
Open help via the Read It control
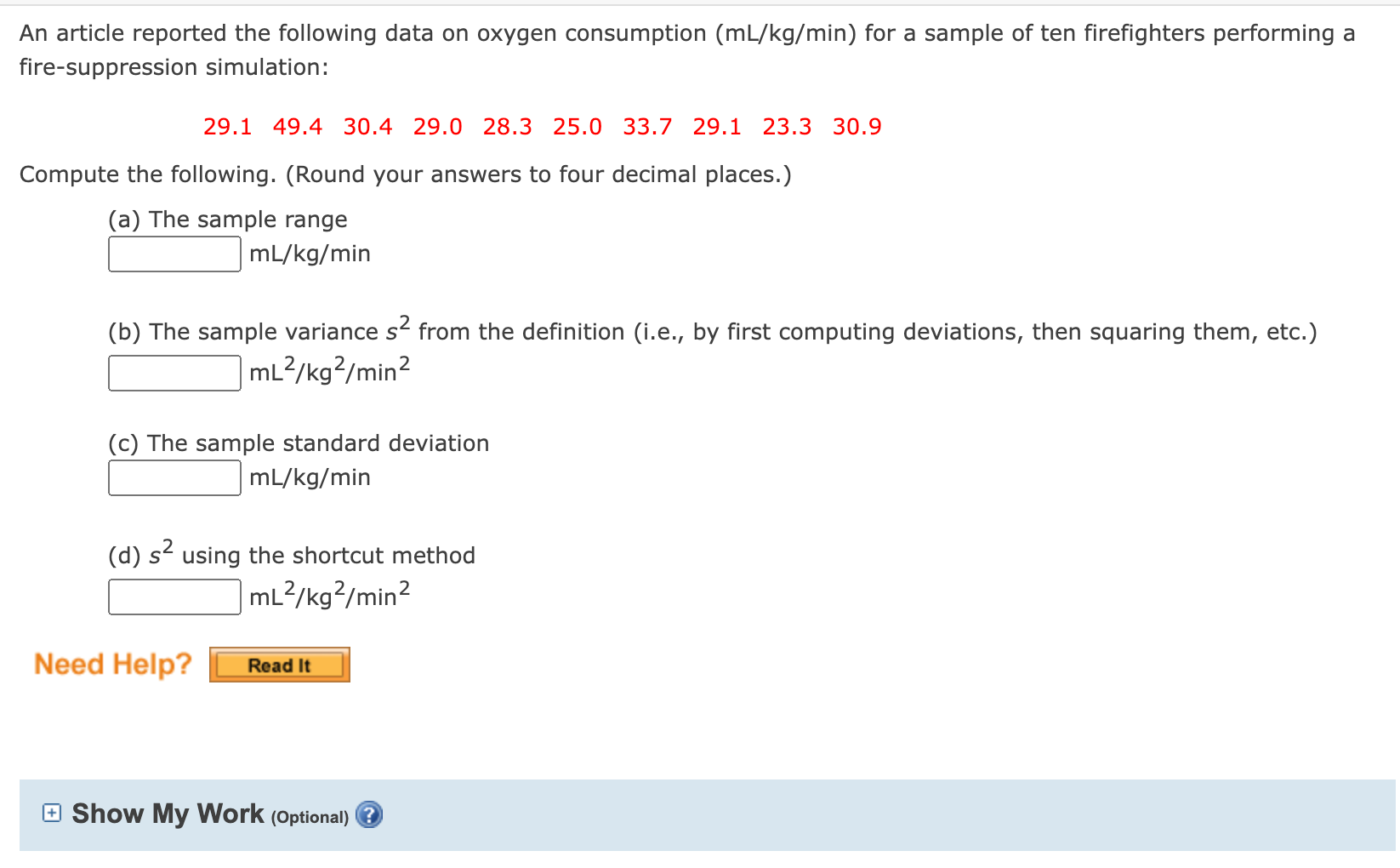[279, 665]
